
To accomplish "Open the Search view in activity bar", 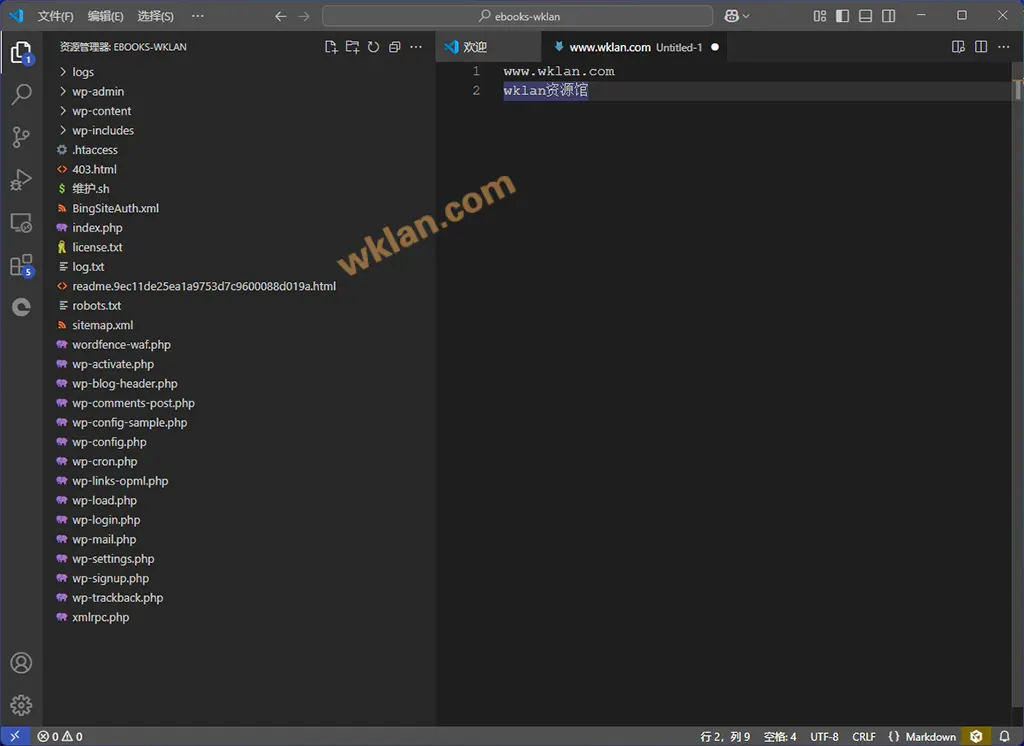I will click(21, 95).
